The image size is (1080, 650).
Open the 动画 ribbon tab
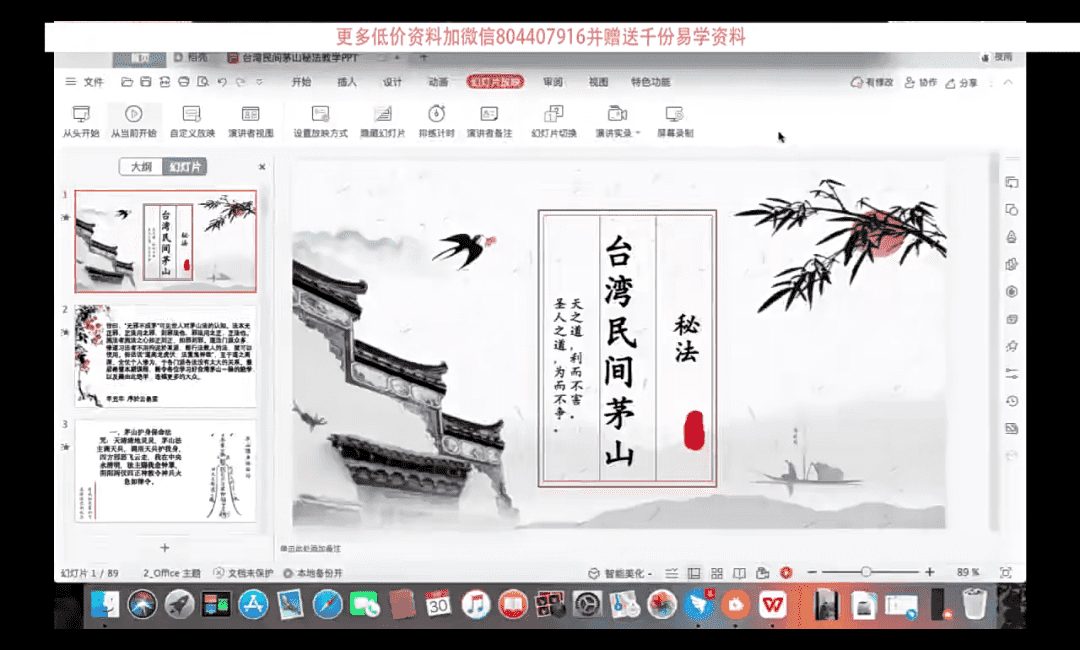pyautogui.click(x=438, y=82)
